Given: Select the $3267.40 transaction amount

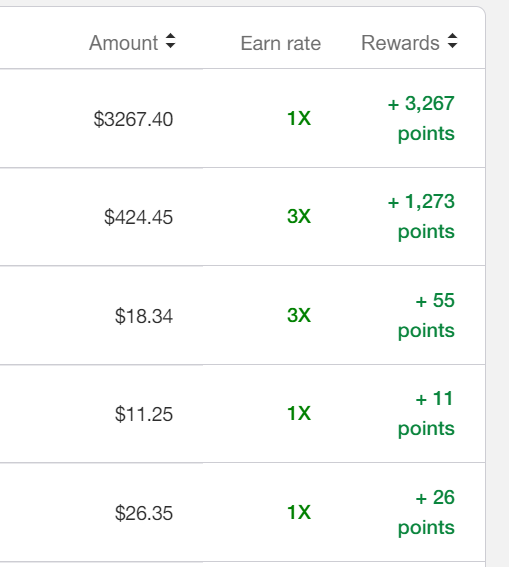Looking at the screenshot, I should [133, 119].
